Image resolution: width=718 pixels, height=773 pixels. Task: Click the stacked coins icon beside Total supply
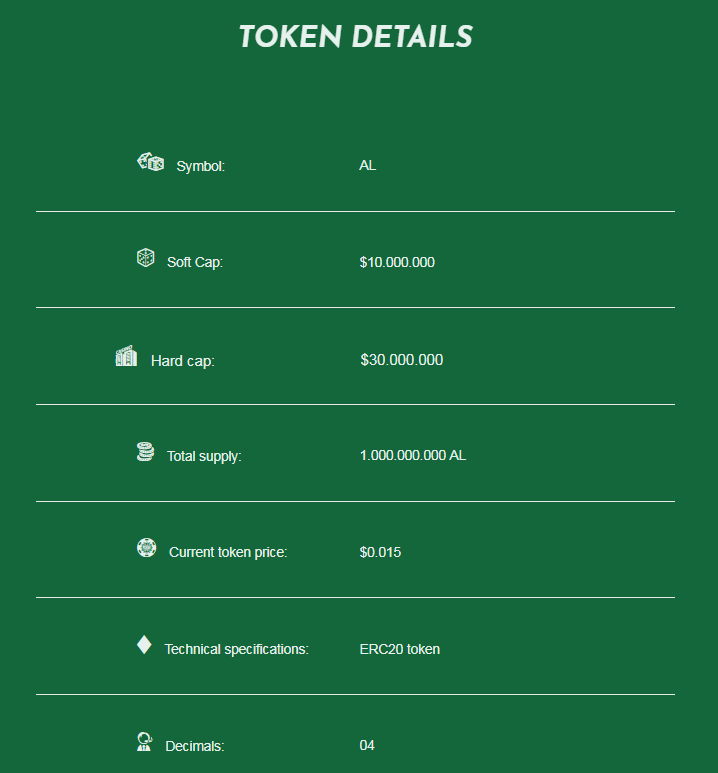(x=146, y=452)
